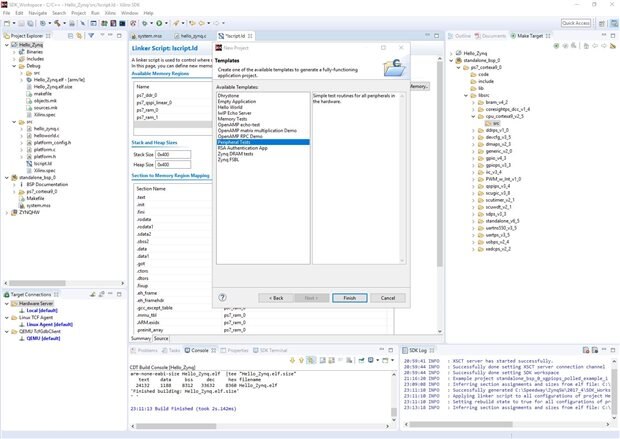
Task: Collapse the Debug folder in Project Explorer
Action: pyautogui.click(x=12, y=67)
